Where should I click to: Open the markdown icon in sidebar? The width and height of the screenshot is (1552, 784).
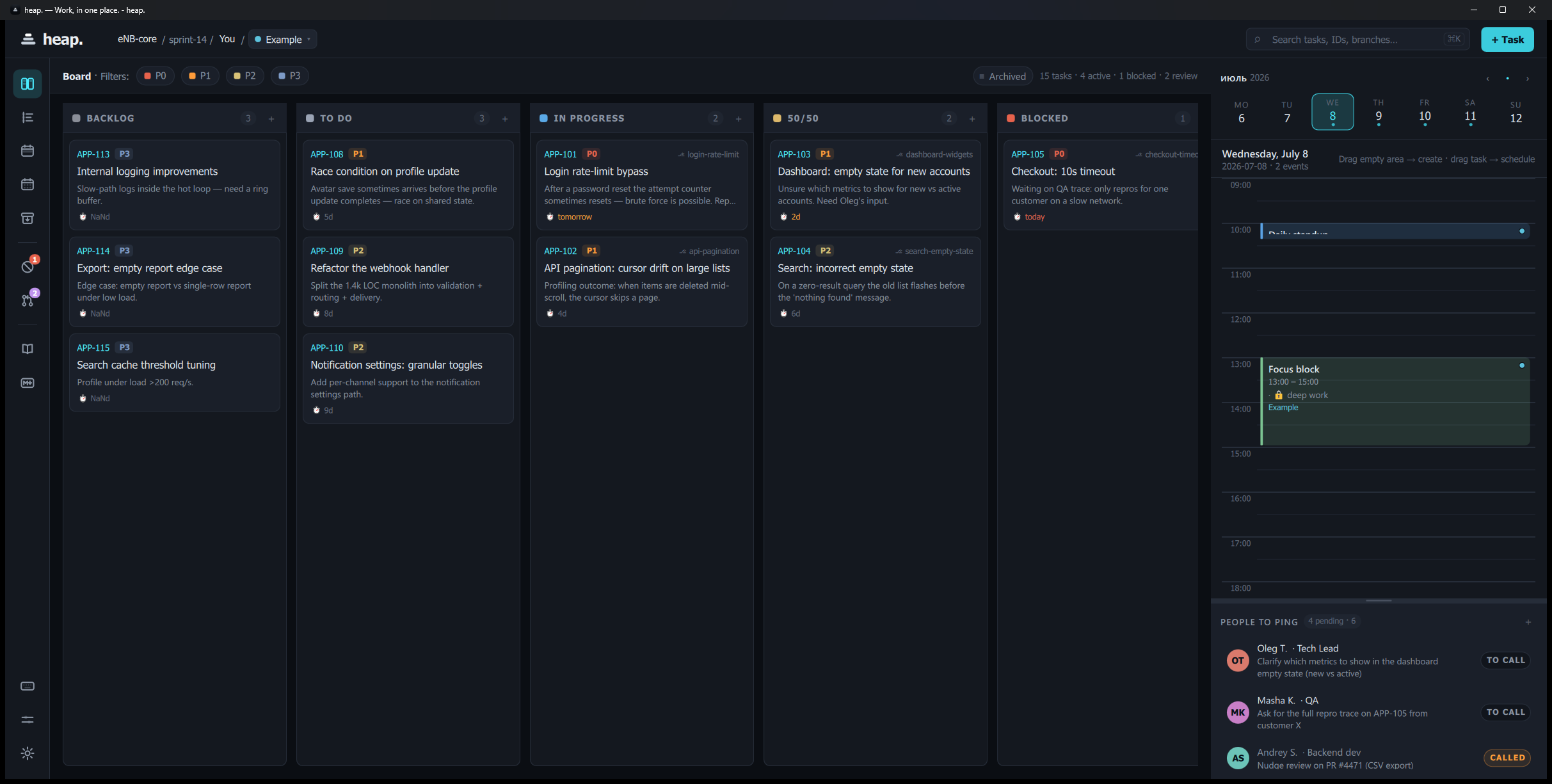coord(28,383)
